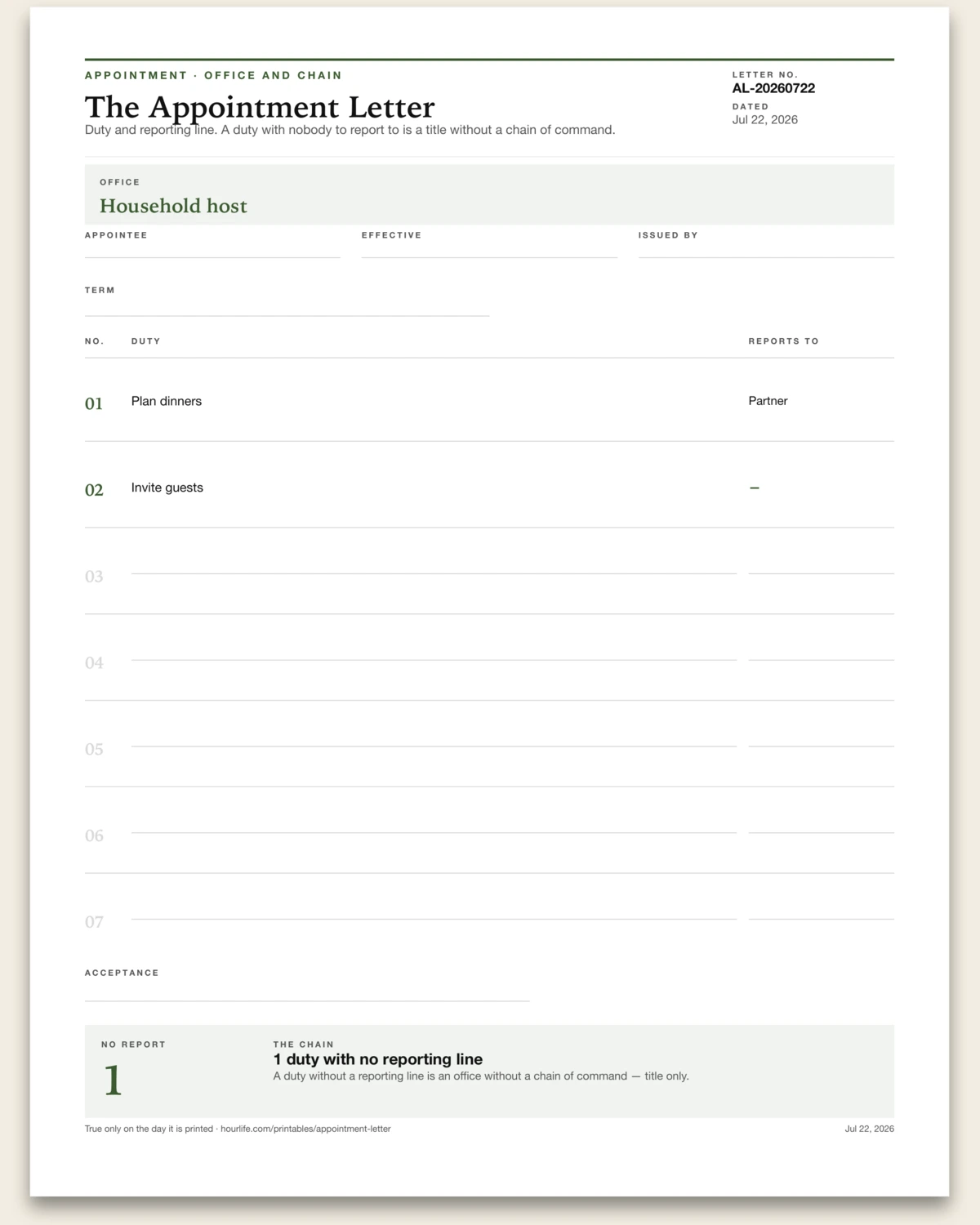Click the 'No.' column header

coord(95,341)
